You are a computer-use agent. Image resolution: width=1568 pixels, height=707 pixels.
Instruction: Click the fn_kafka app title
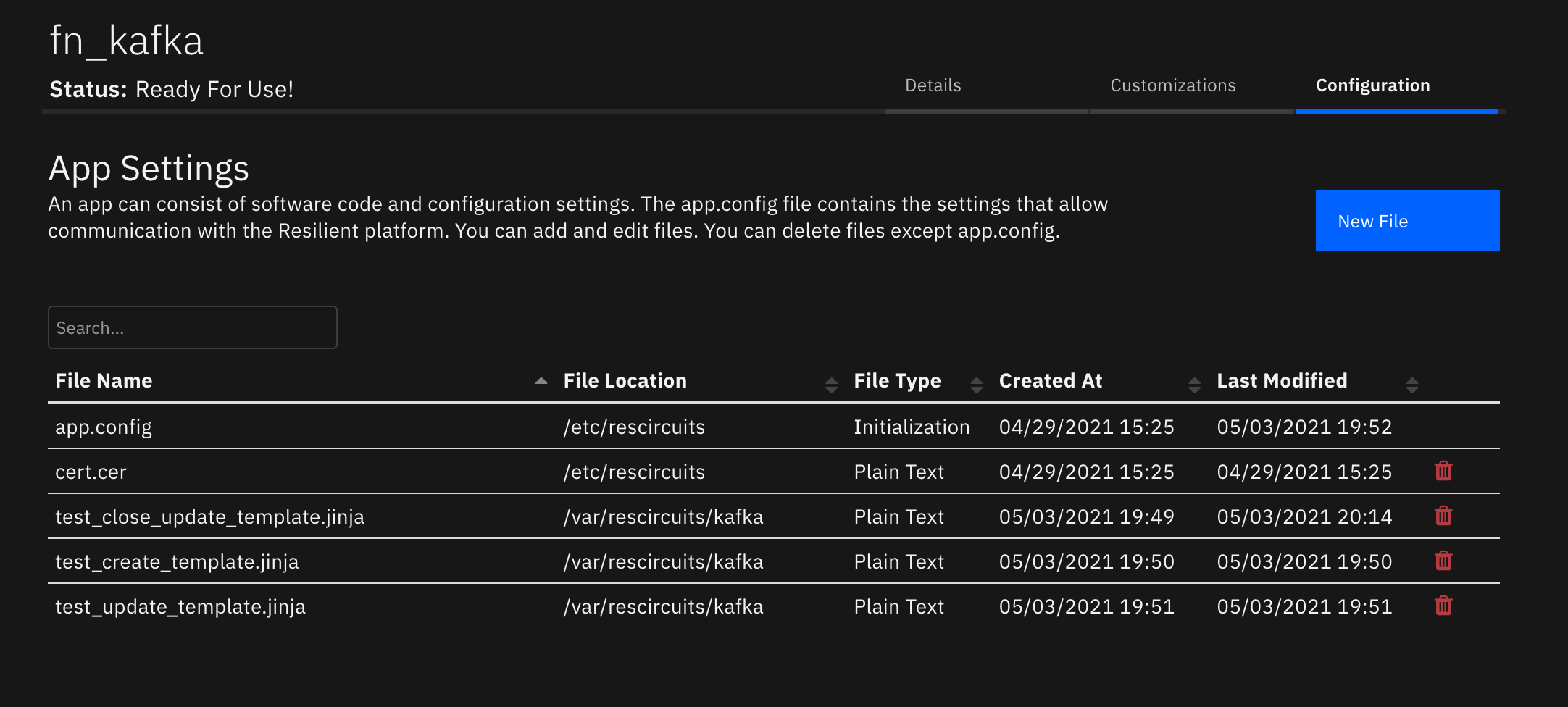coord(126,41)
